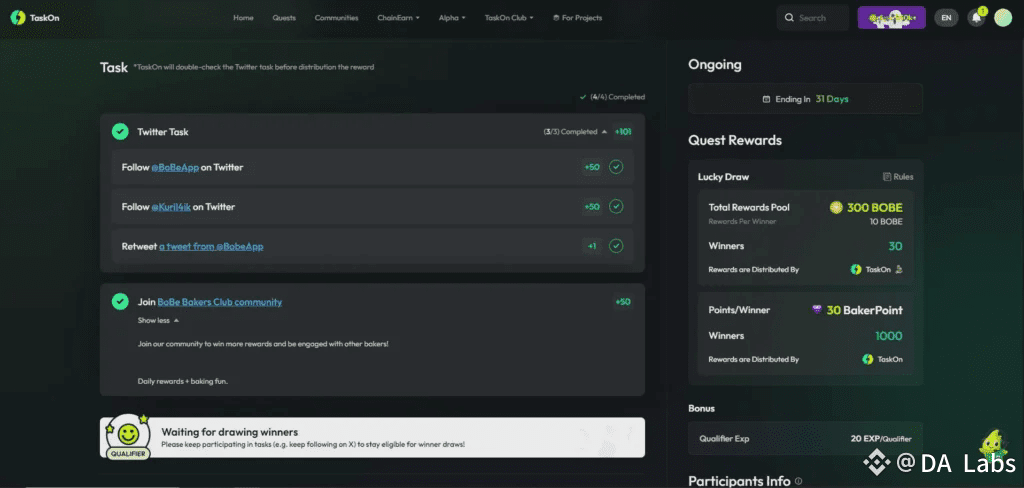Click the TaskOn logo in the header

click(35, 18)
